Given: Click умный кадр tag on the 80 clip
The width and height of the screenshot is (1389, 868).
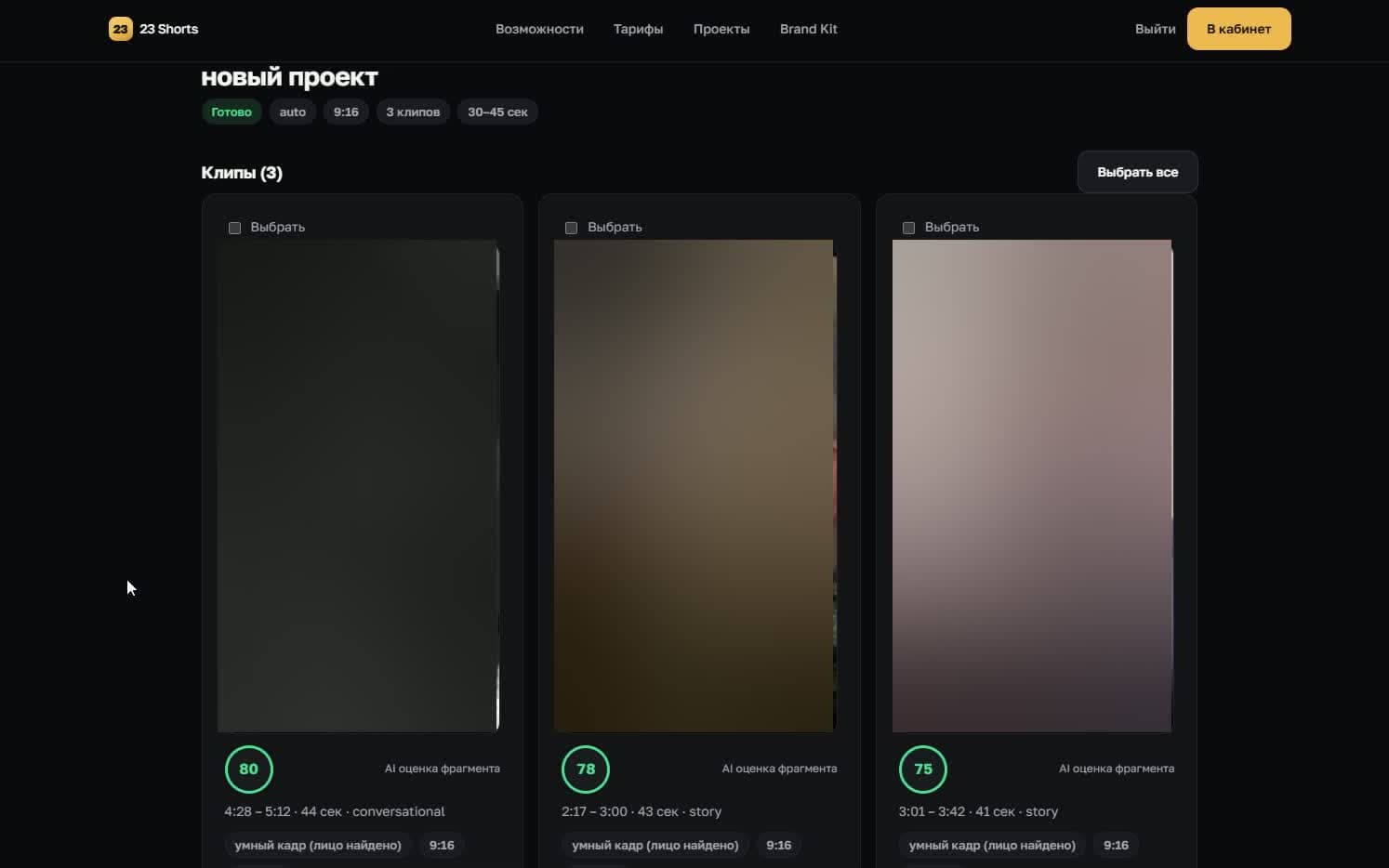Looking at the screenshot, I should [x=318, y=845].
